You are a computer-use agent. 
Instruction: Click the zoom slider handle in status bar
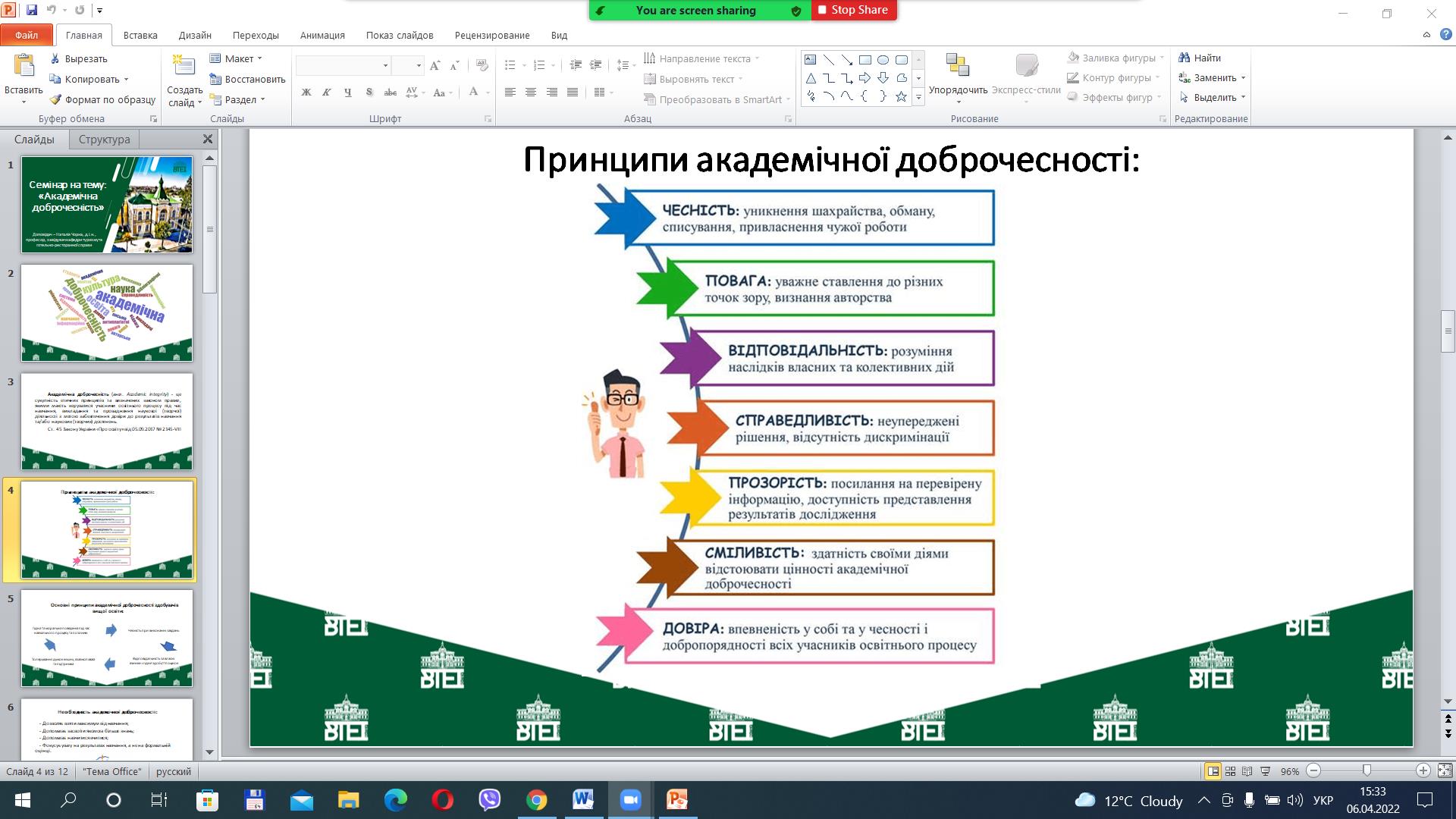pos(1367,770)
